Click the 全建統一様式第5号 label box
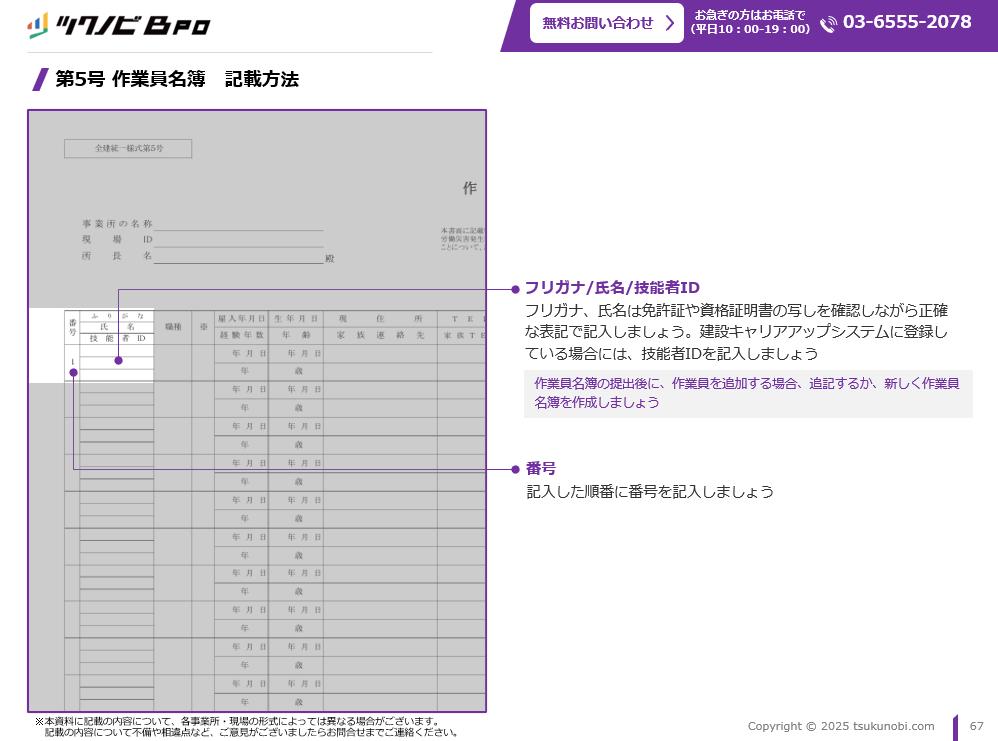Image resolution: width=998 pixels, height=741 pixels. coord(128,148)
